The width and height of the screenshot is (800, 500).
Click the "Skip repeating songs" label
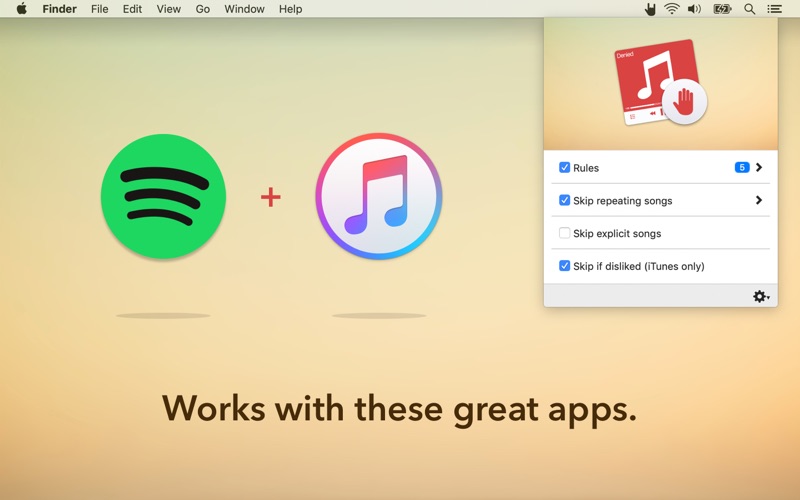622,201
